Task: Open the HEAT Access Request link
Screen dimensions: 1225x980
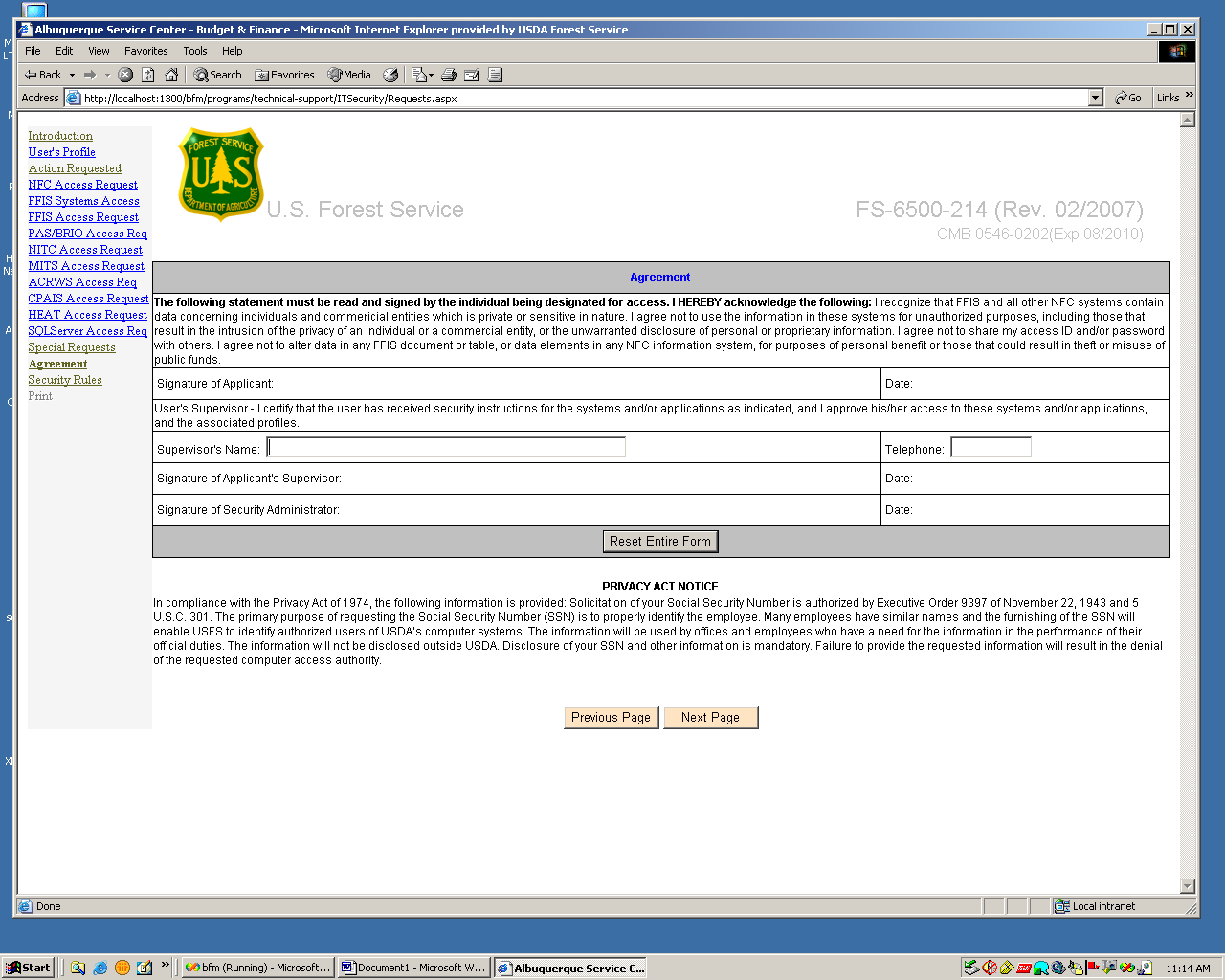Action: coord(87,315)
